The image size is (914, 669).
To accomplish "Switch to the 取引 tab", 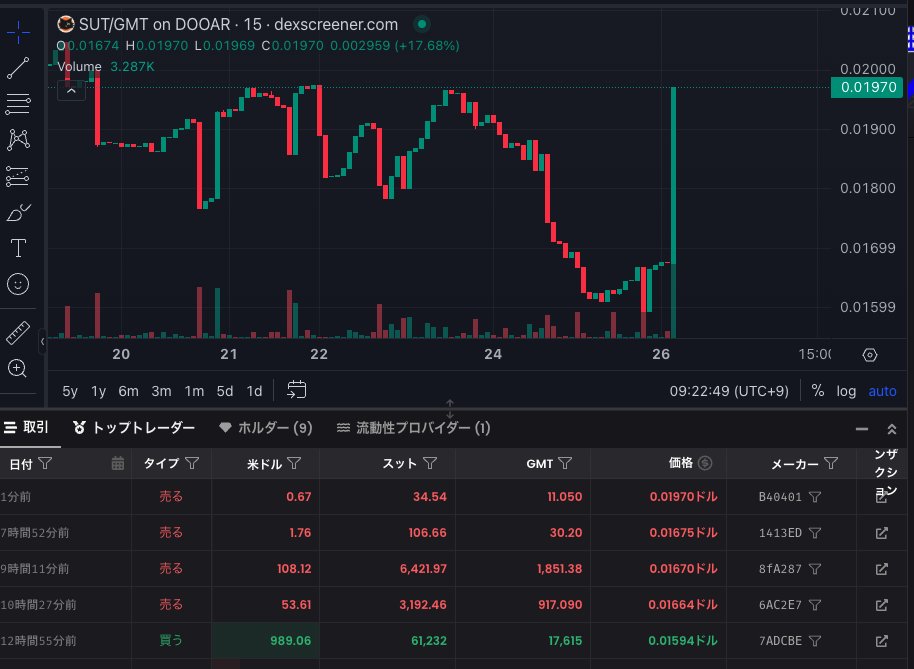I will pos(26,427).
